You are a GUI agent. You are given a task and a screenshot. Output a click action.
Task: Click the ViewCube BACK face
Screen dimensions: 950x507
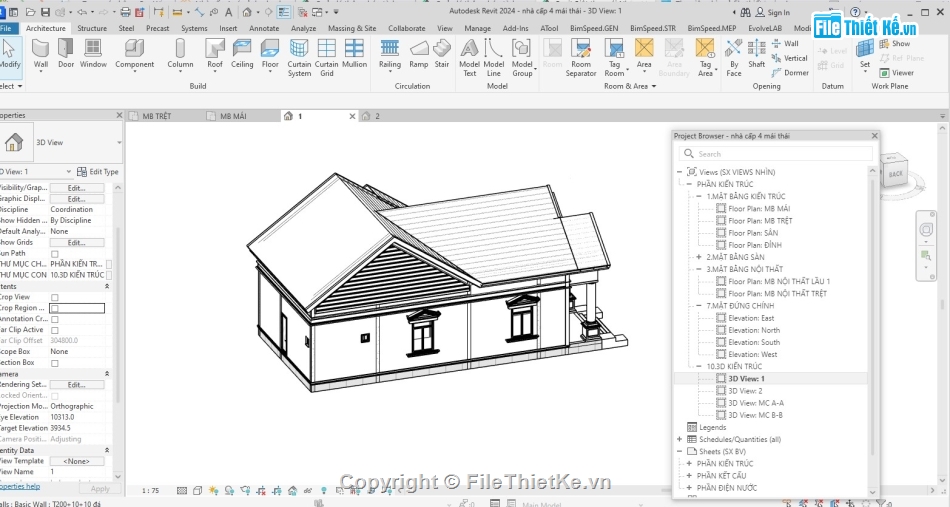[x=895, y=174]
